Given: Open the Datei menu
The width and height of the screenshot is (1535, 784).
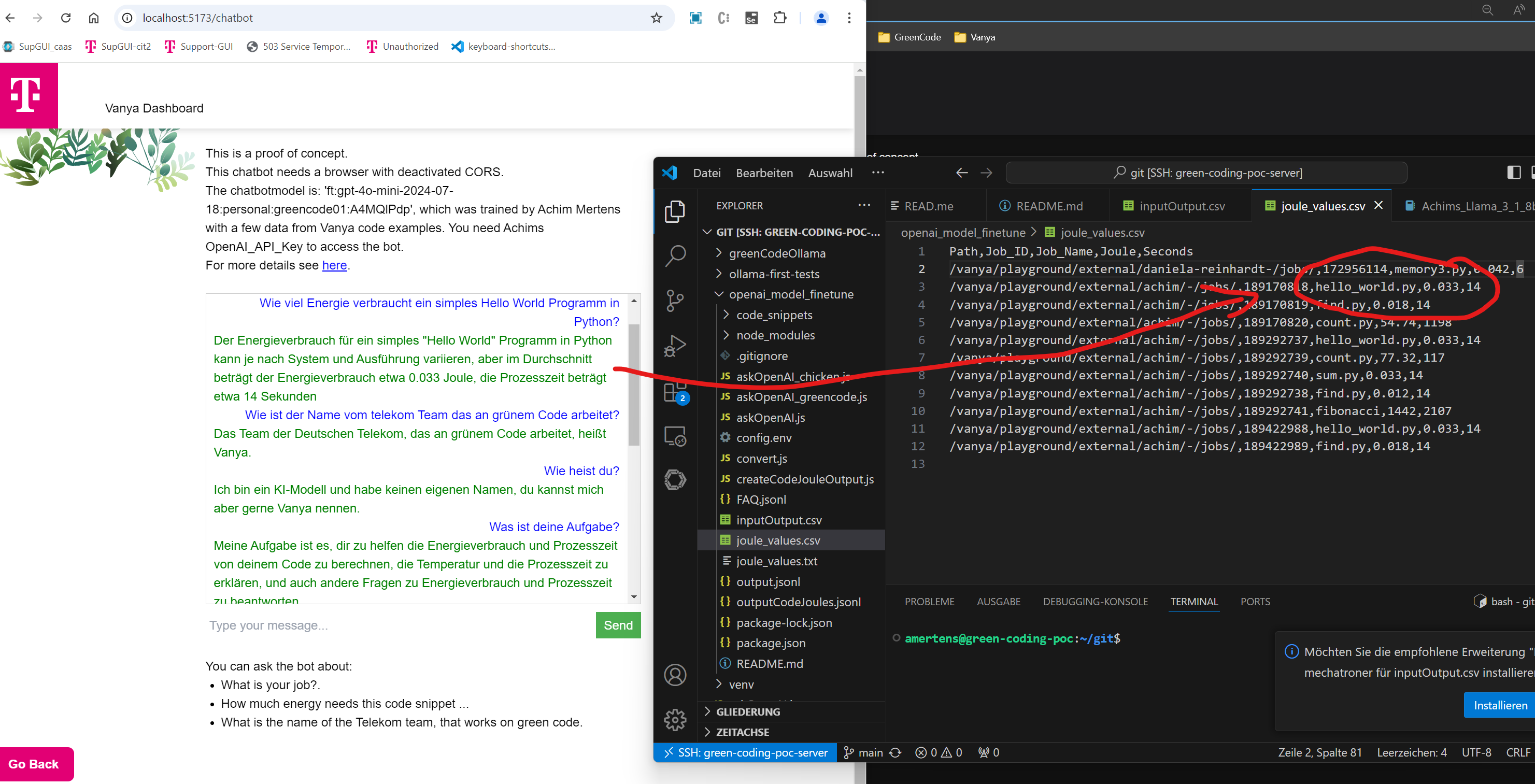Looking at the screenshot, I should (707, 173).
